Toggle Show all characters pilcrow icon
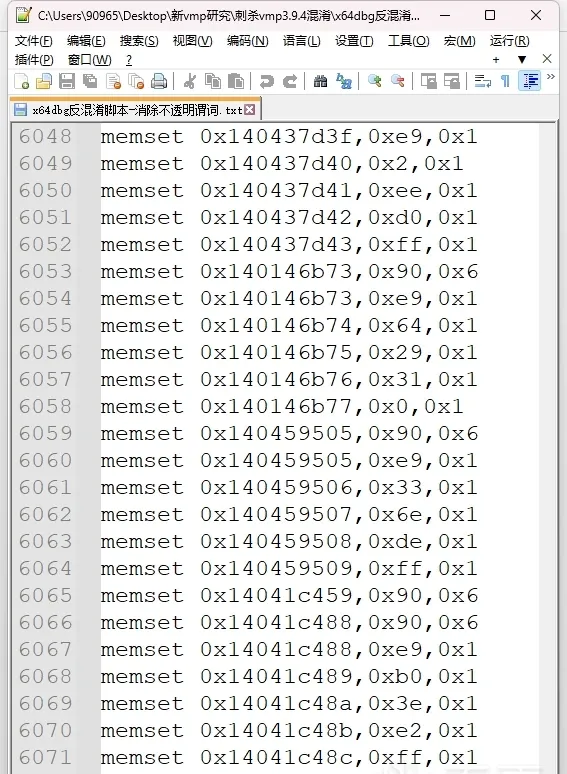 pyautogui.click(x=505, y=81)
